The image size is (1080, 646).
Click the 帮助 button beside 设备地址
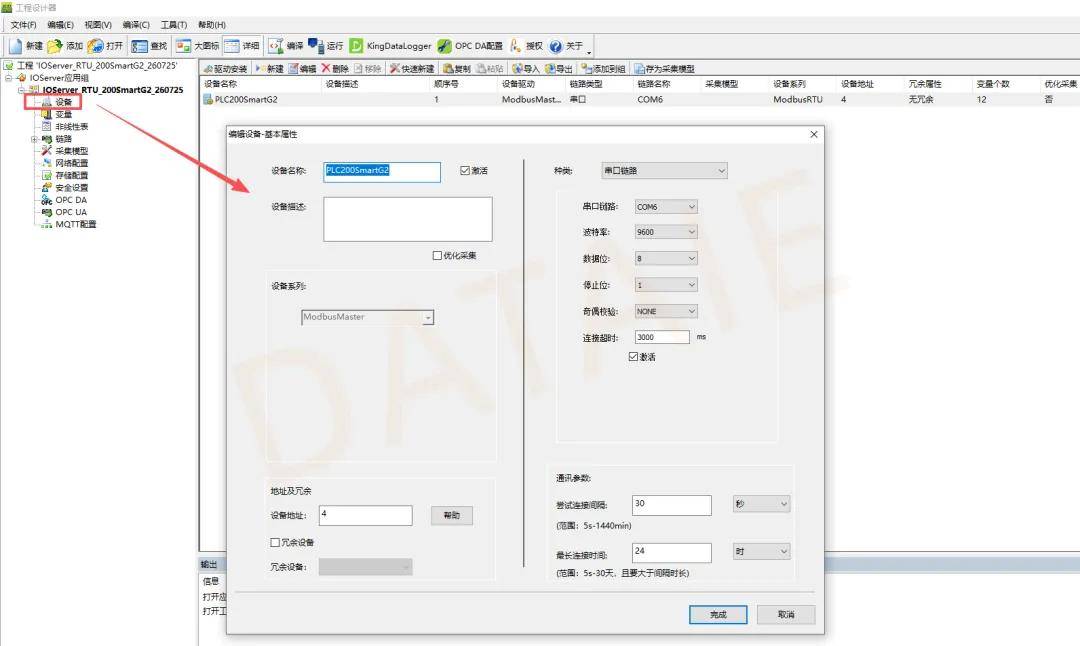click(x=452, y=515)
